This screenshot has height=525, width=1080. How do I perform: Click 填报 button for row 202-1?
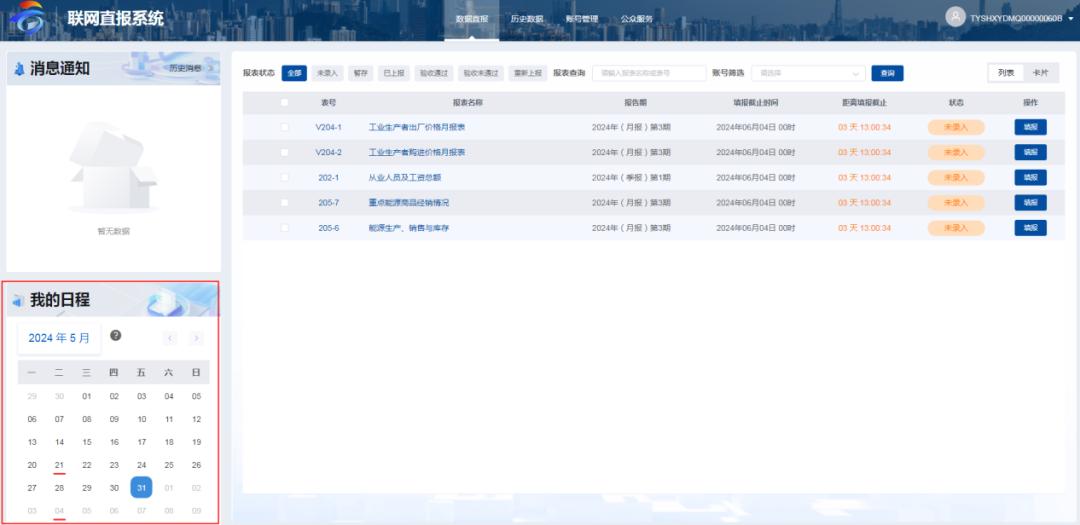(1030, 177)
